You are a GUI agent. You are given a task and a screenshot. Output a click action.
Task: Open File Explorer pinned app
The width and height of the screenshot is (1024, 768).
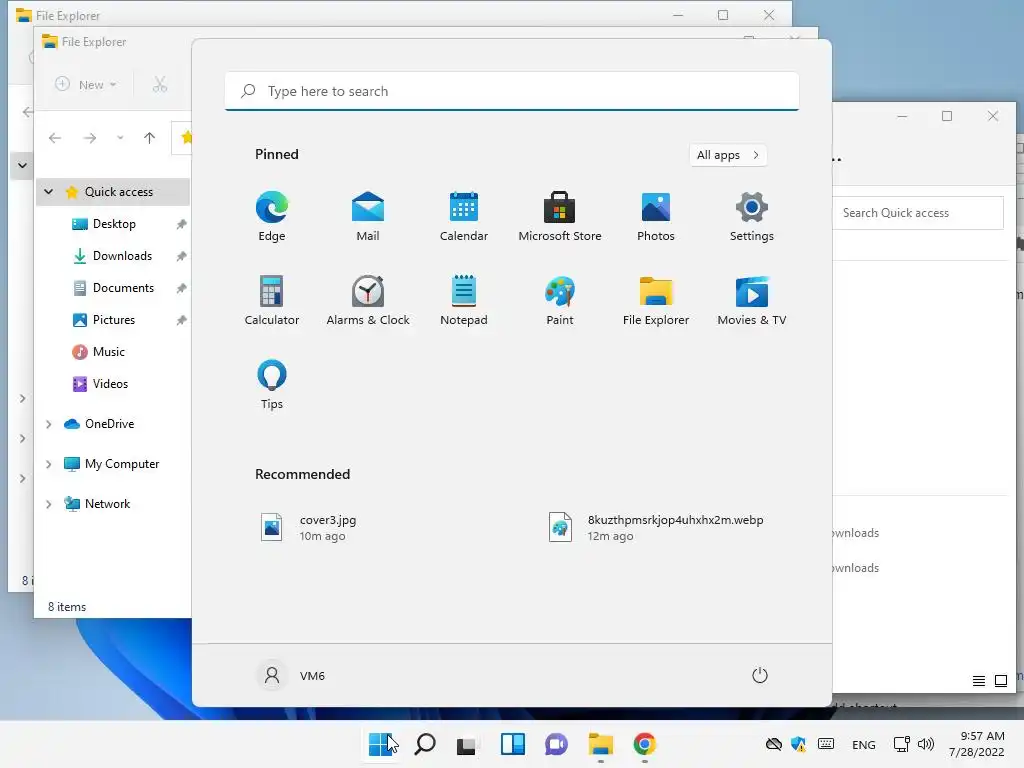pos(656,300)
